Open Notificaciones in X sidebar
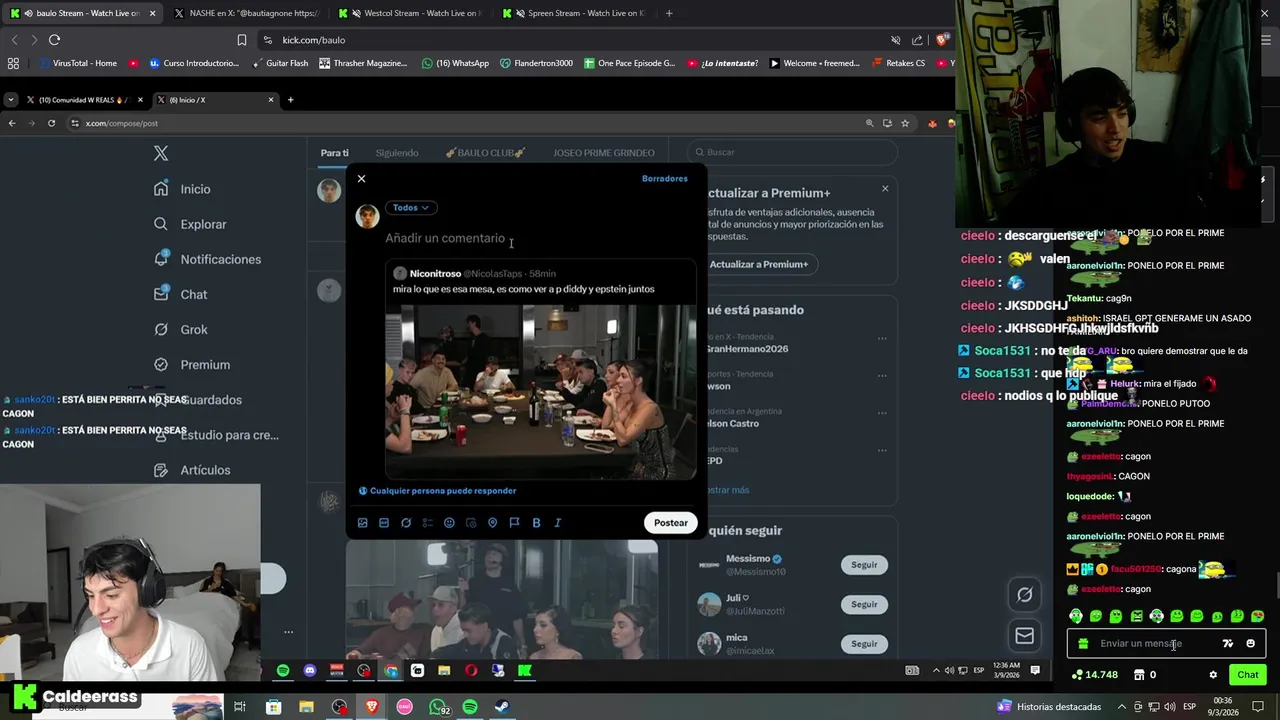 pyautogui.click(x=208, y=259)
